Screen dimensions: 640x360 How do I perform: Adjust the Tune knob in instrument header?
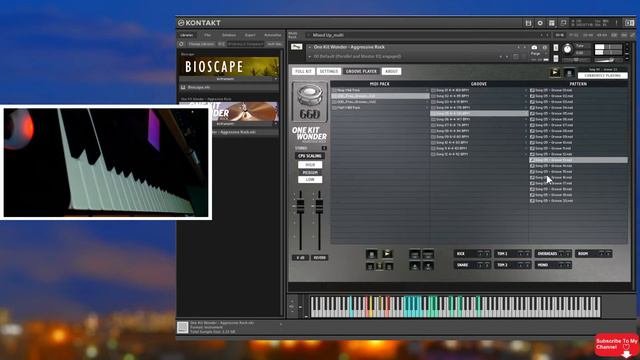(567, 49)
